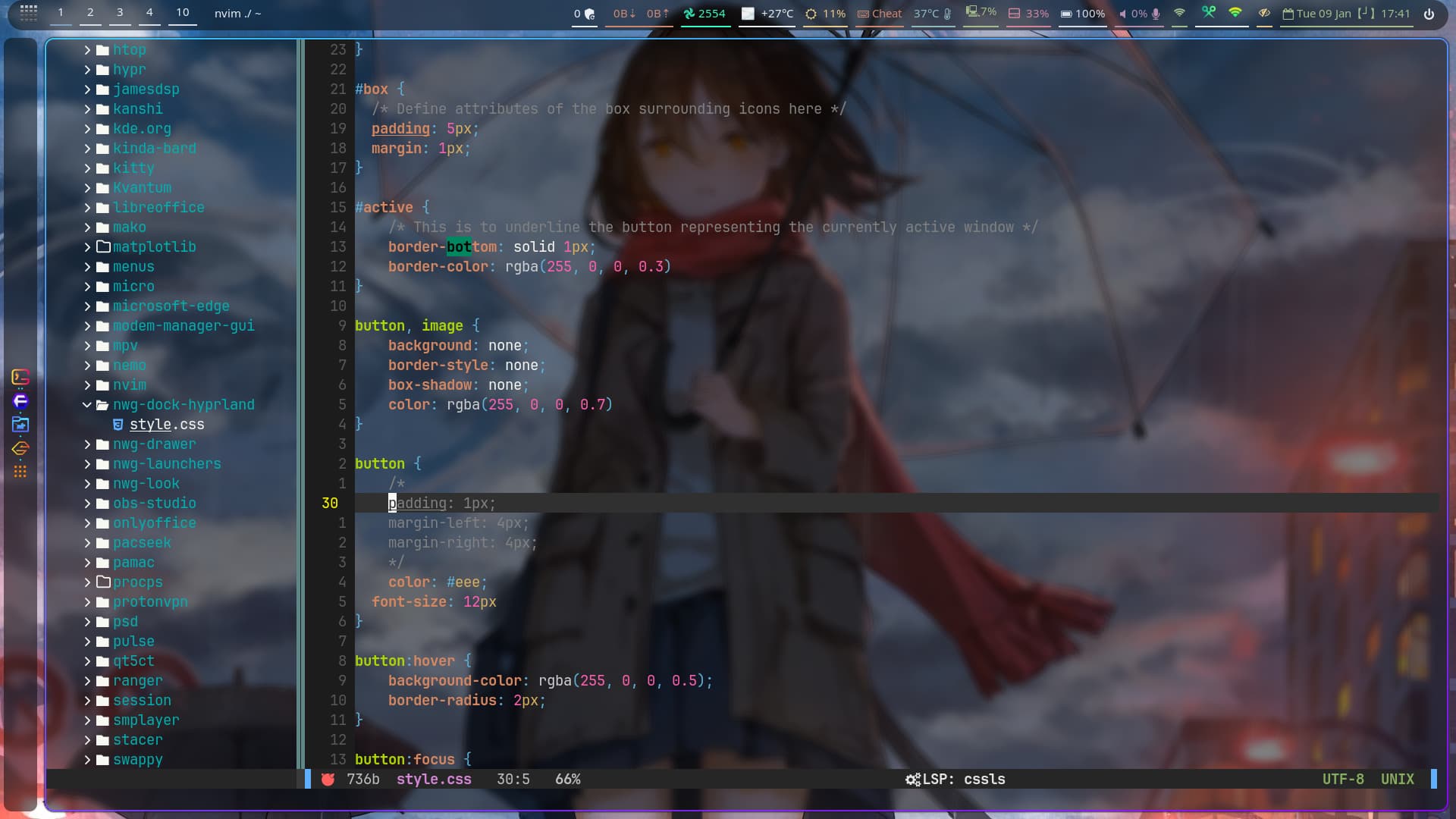
Task: Click the weather +27°C module
Action: click(767, 14)
